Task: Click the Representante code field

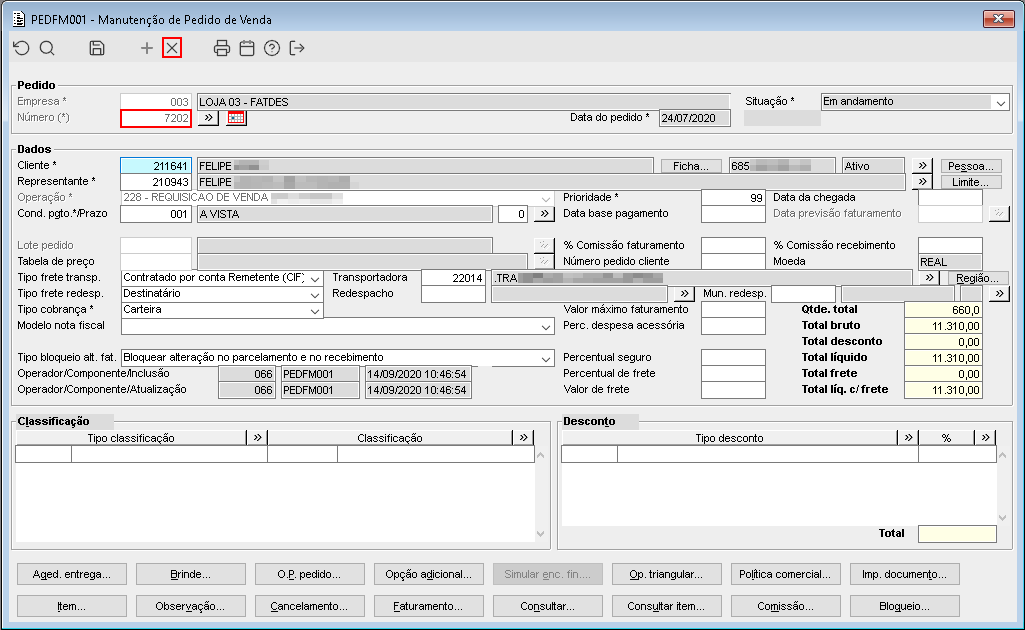Action: point(156,182)
